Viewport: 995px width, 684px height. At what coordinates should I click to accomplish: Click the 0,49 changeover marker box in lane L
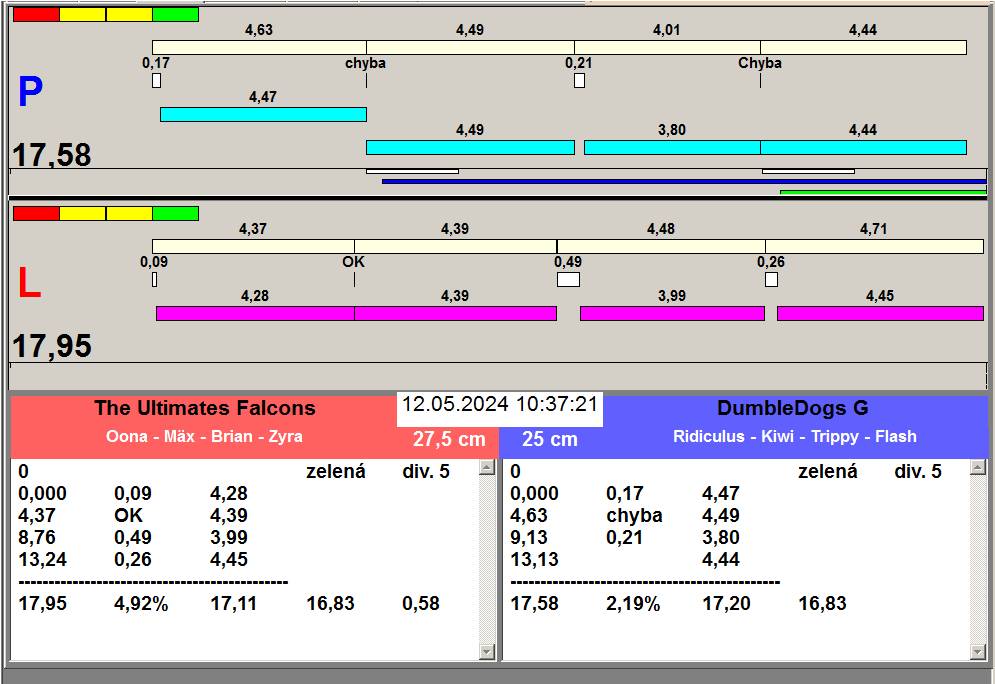pyautogui.click(x=569, y=279)
